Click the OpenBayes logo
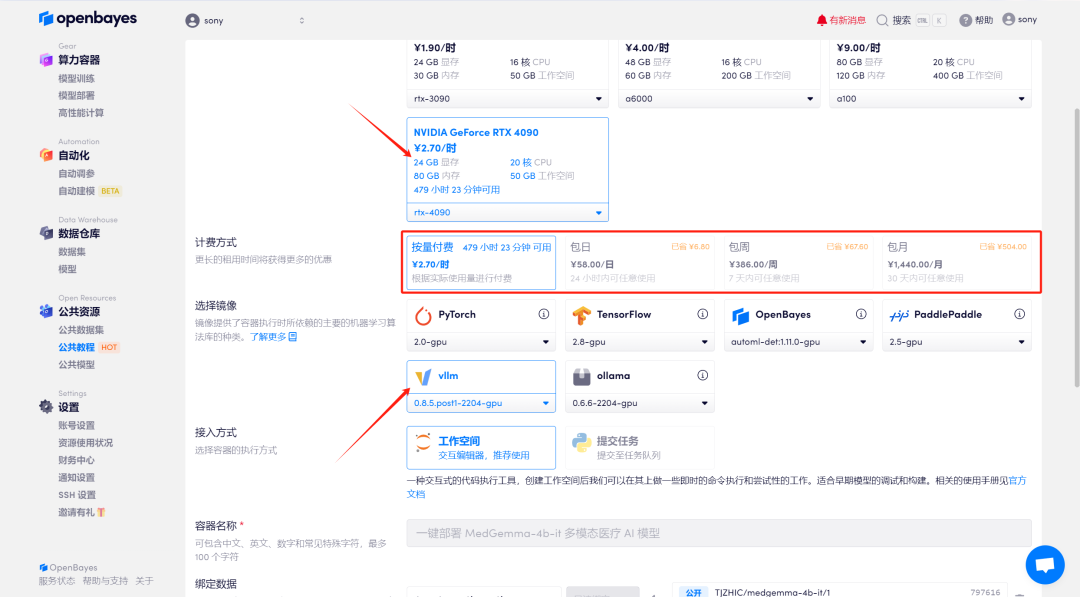1080x597 pixels. pos(87,19)
